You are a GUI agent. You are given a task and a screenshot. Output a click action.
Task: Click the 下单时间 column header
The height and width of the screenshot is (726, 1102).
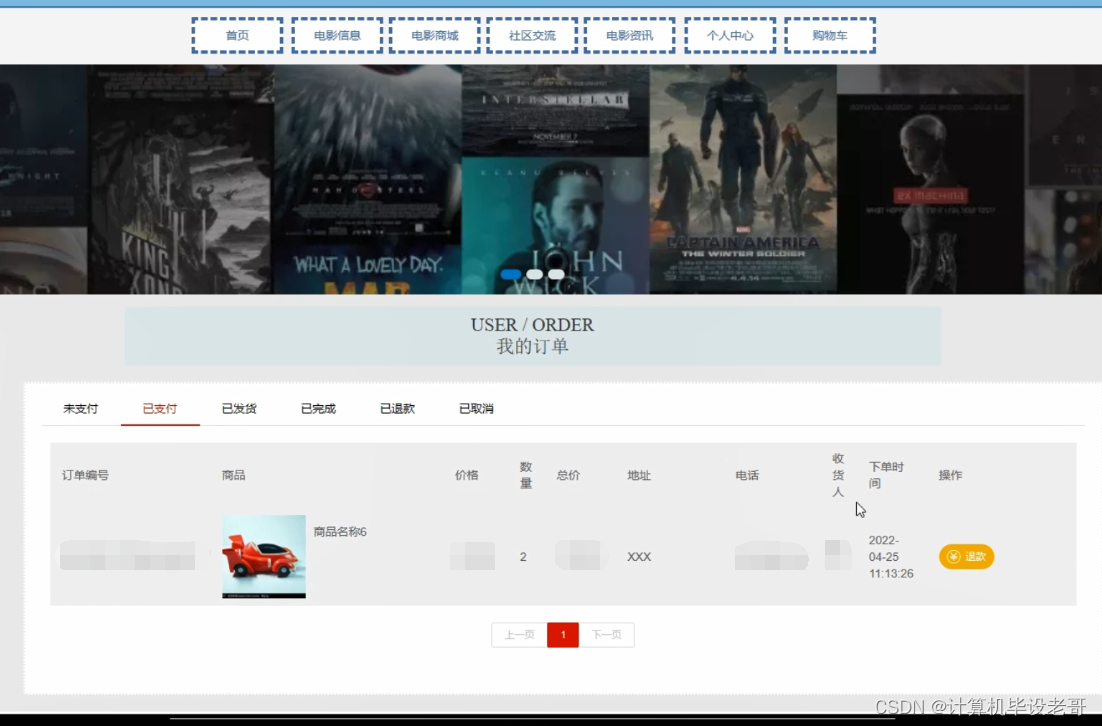(x=886, y=475)
